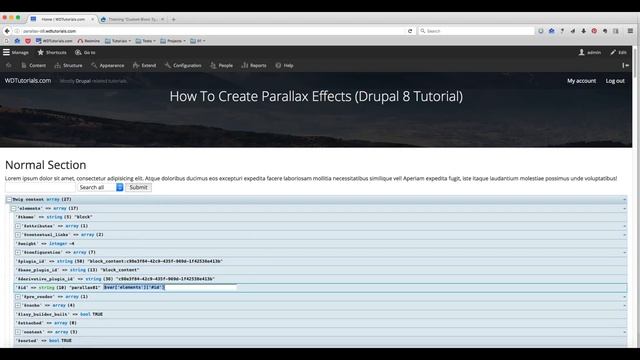Click the Pocket bookmark icon
Viewport: 640px width, 360px height.
(28, 41)
